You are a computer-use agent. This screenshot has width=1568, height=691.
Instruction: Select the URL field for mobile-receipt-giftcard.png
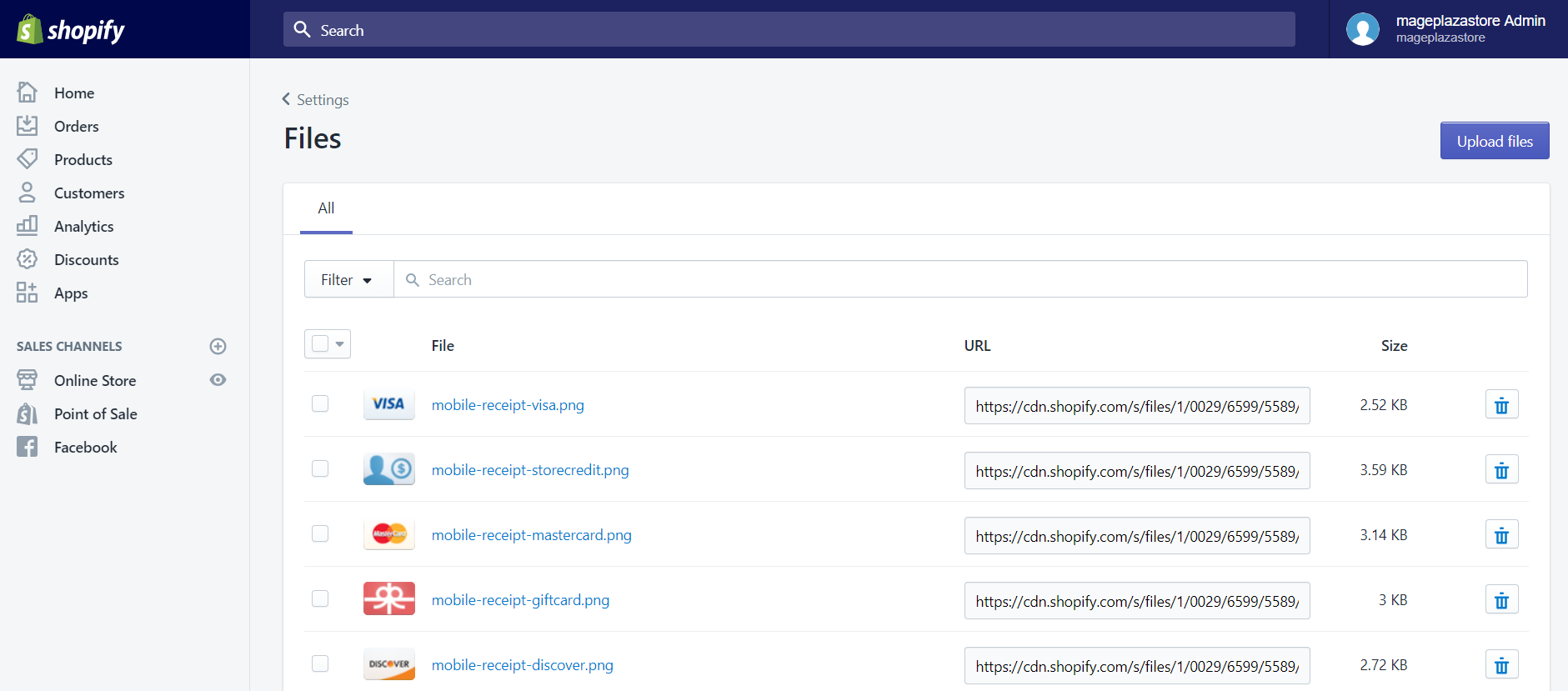click(x=1137, y=601)
